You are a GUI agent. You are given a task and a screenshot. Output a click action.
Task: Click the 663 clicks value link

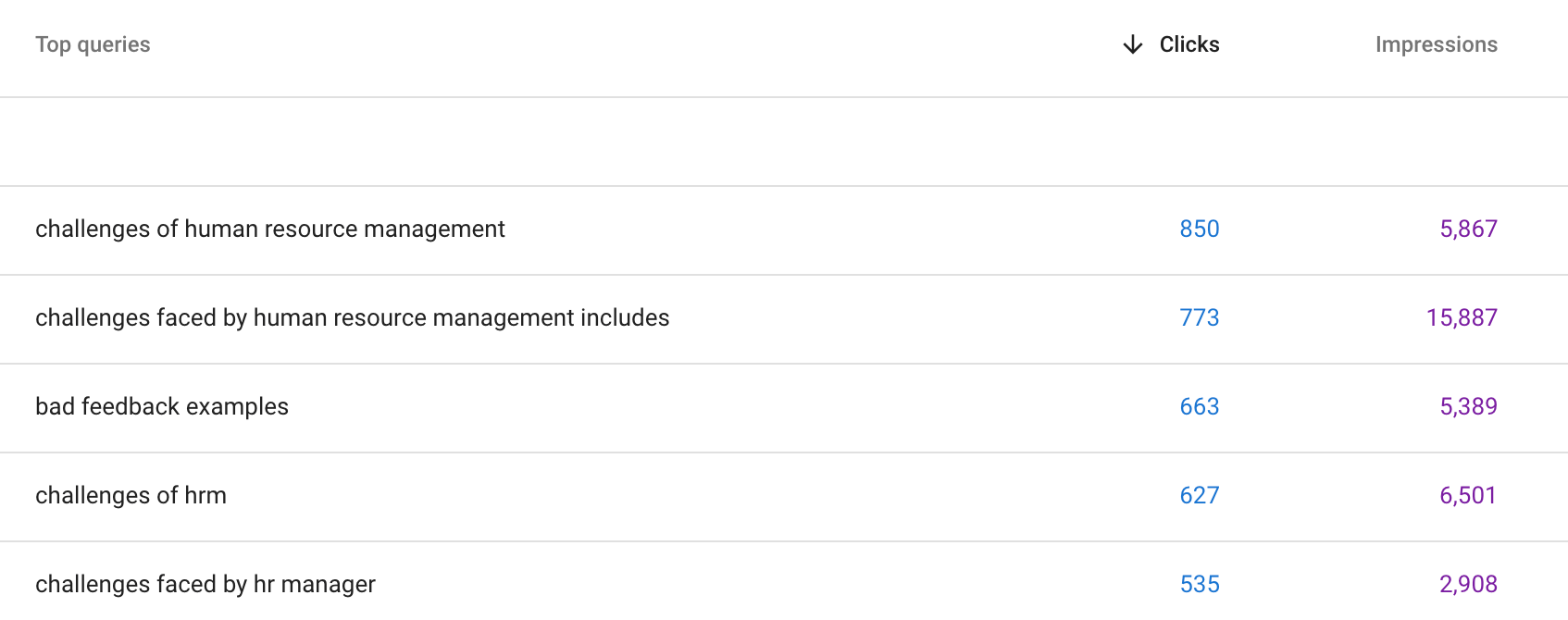pos(1199,406)
